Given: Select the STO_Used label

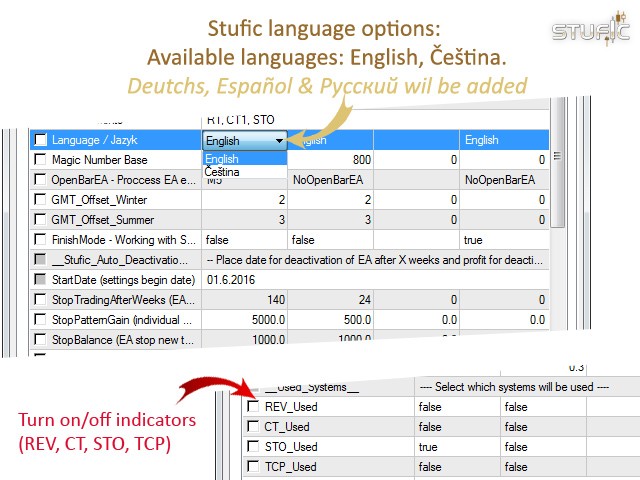Looking at the screenshot, I should pos(291,447).
